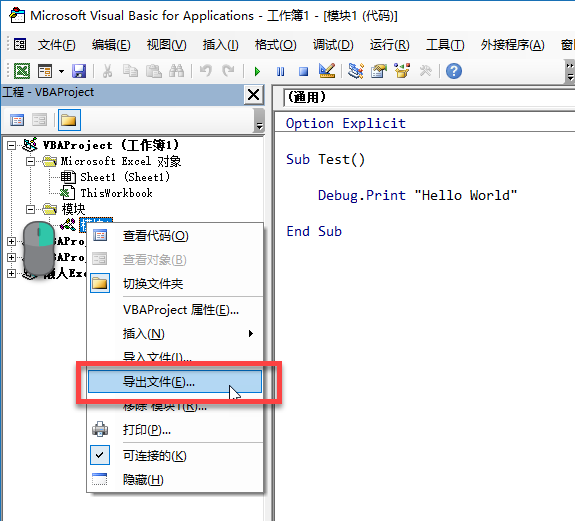The image size is (575, 521).
Task: Click the VBA control menu icon in menu bar
Action: (20, 45)
